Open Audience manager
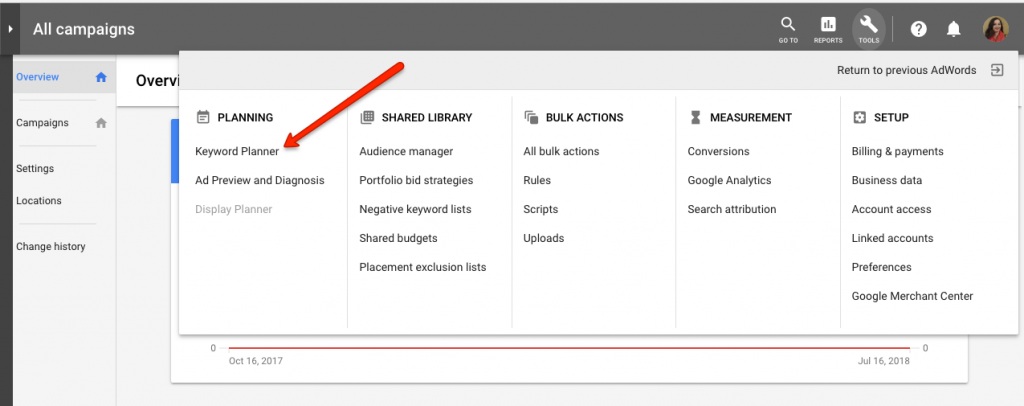 click(406, 151)
